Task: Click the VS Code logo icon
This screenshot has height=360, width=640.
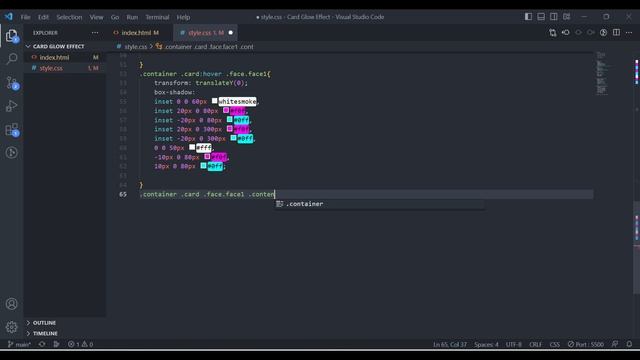Action: [9, 17]
